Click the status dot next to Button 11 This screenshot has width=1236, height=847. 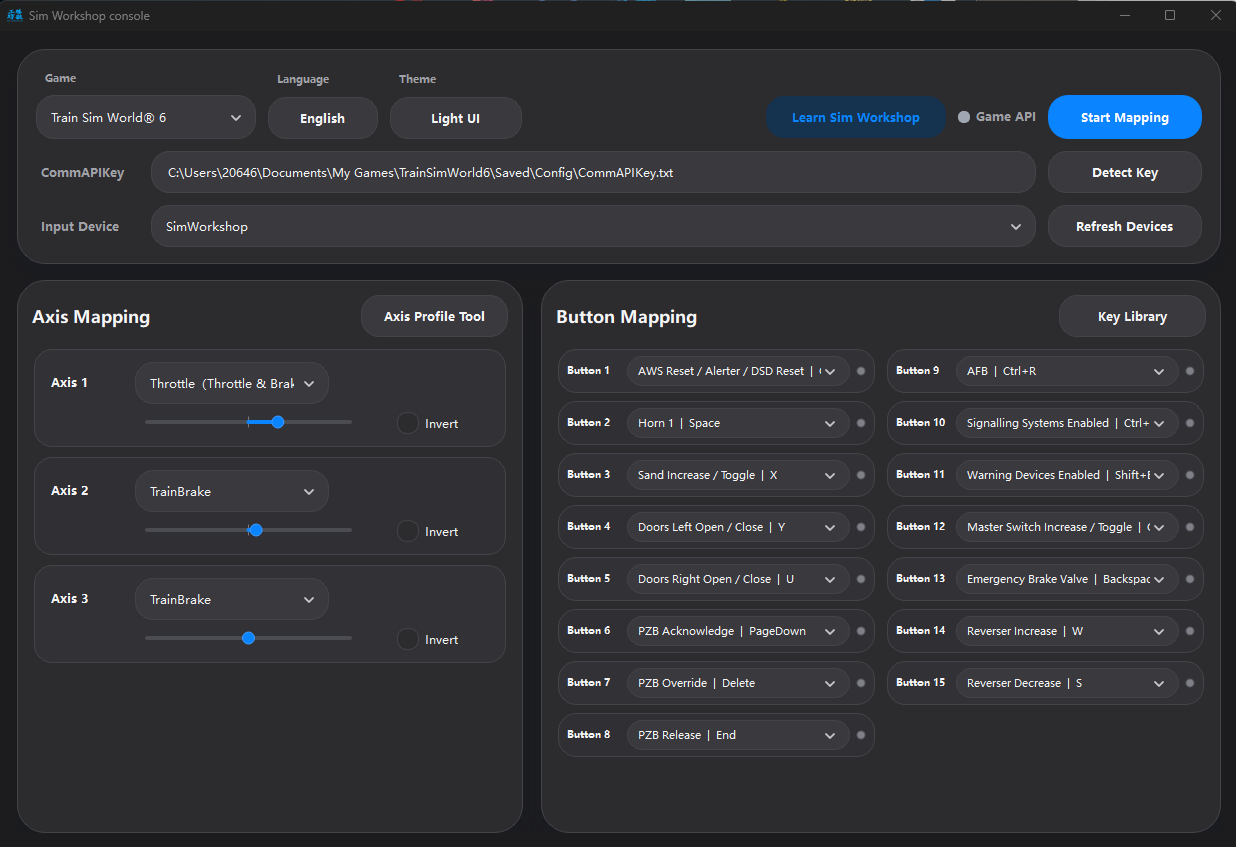1190,475
